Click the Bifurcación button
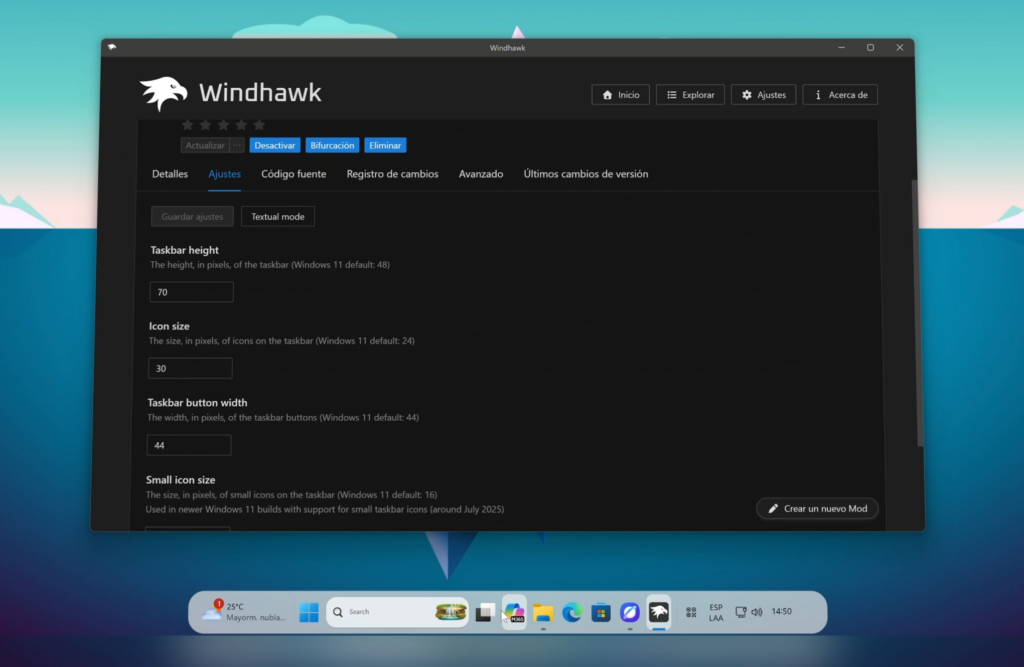The image size is (1024, 667). point(332,145)
